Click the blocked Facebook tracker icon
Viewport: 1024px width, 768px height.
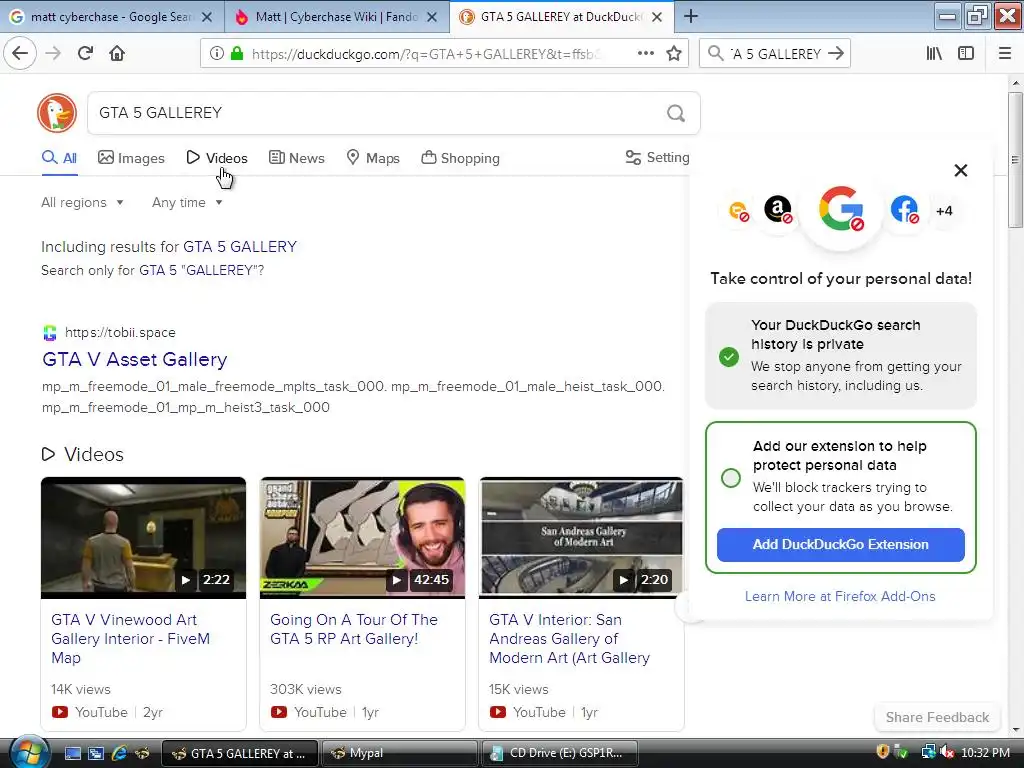pos(904,210)
